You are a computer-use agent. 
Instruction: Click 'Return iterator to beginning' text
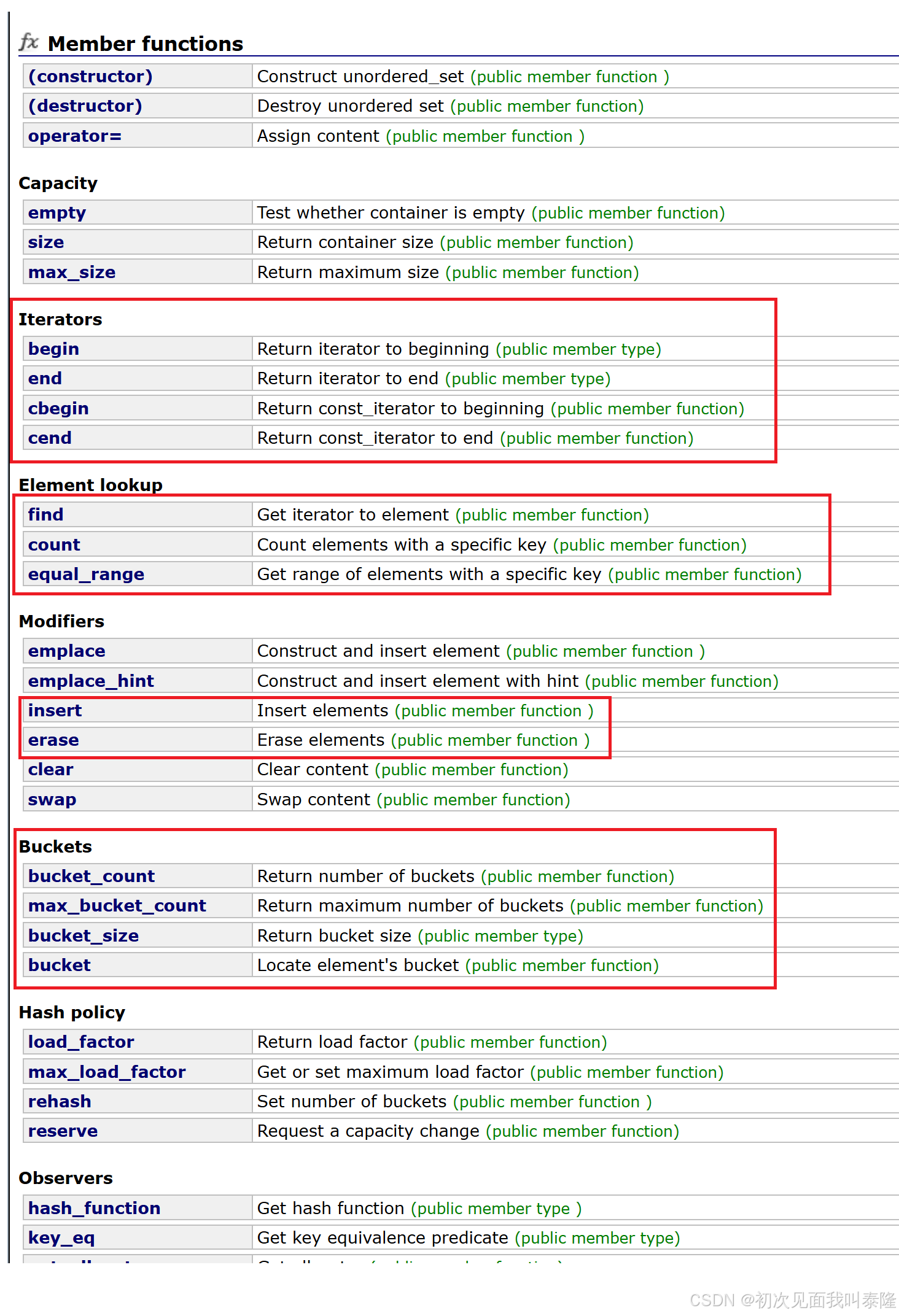click(x=373, y=349)
